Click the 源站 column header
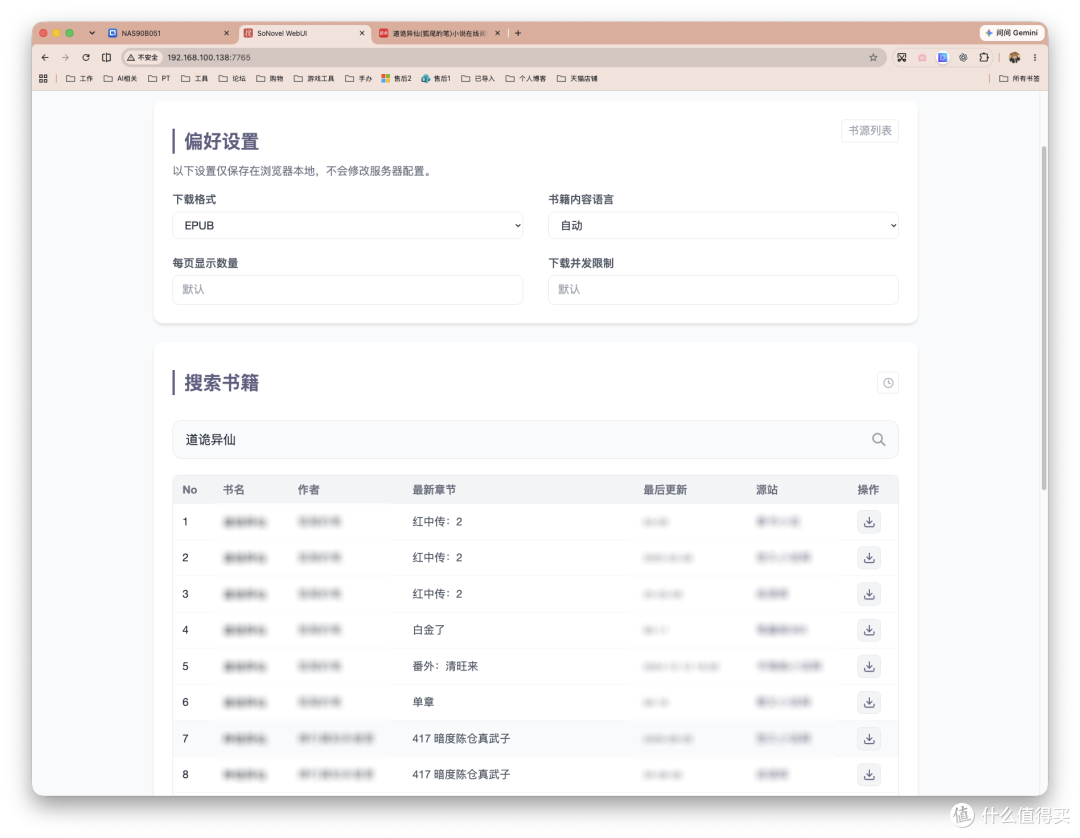Viewport: 1080px width, 838px height. tap(767, 490)
